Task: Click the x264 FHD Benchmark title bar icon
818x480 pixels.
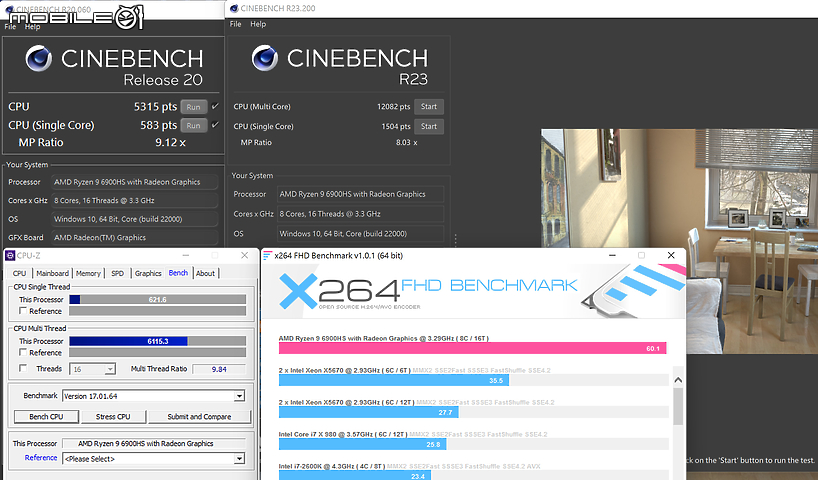Action: (268, 256)
